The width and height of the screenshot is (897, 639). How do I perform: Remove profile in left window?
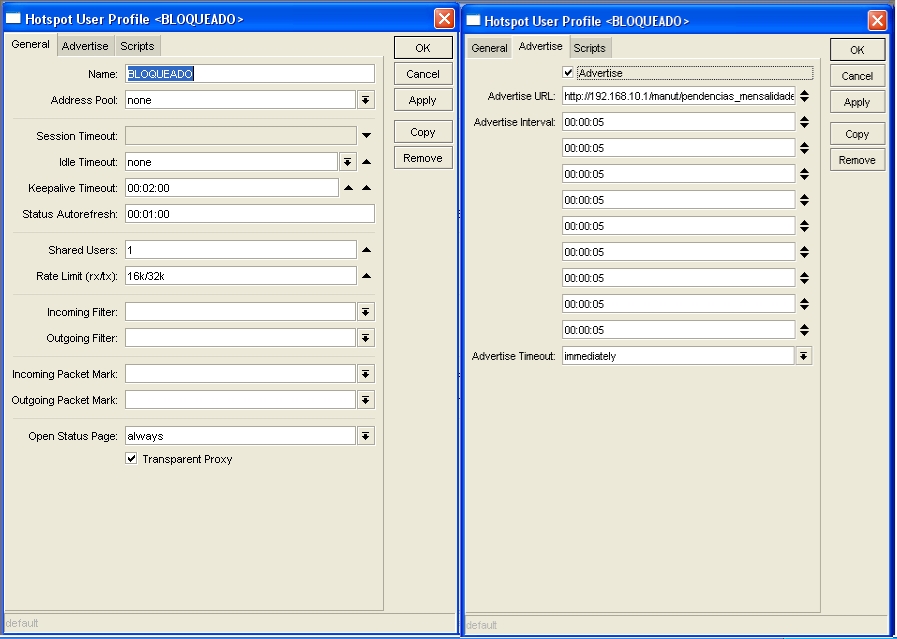(x=423, y=158)
